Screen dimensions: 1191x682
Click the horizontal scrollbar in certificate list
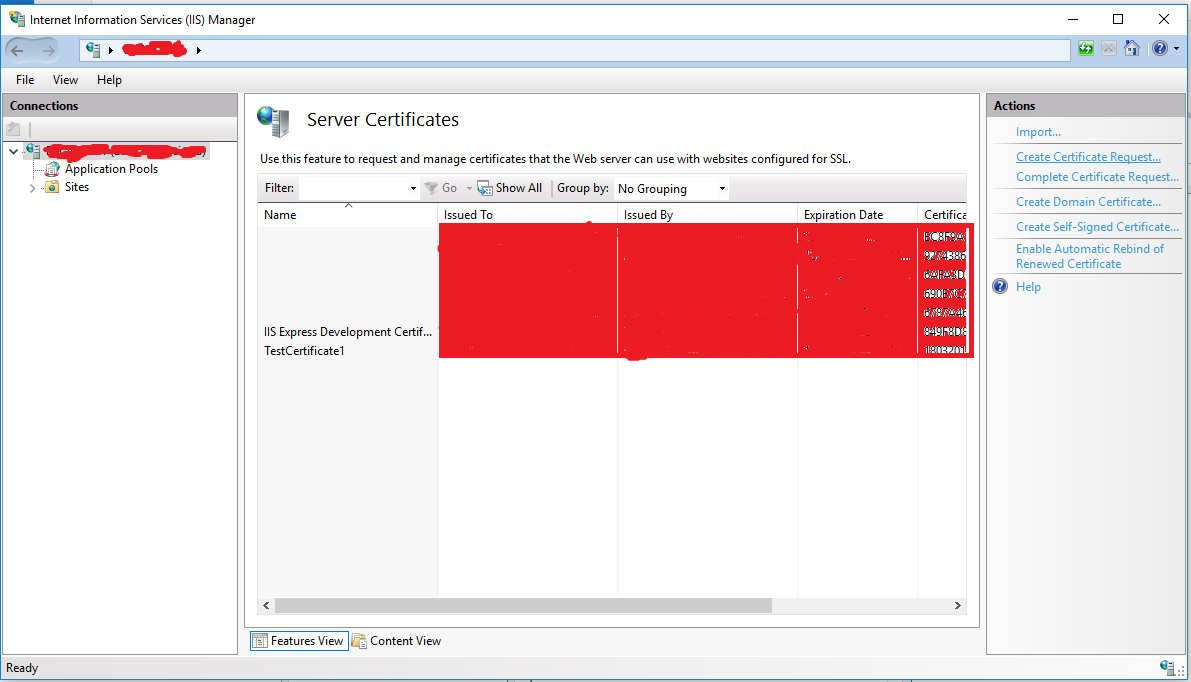[522, 606]
